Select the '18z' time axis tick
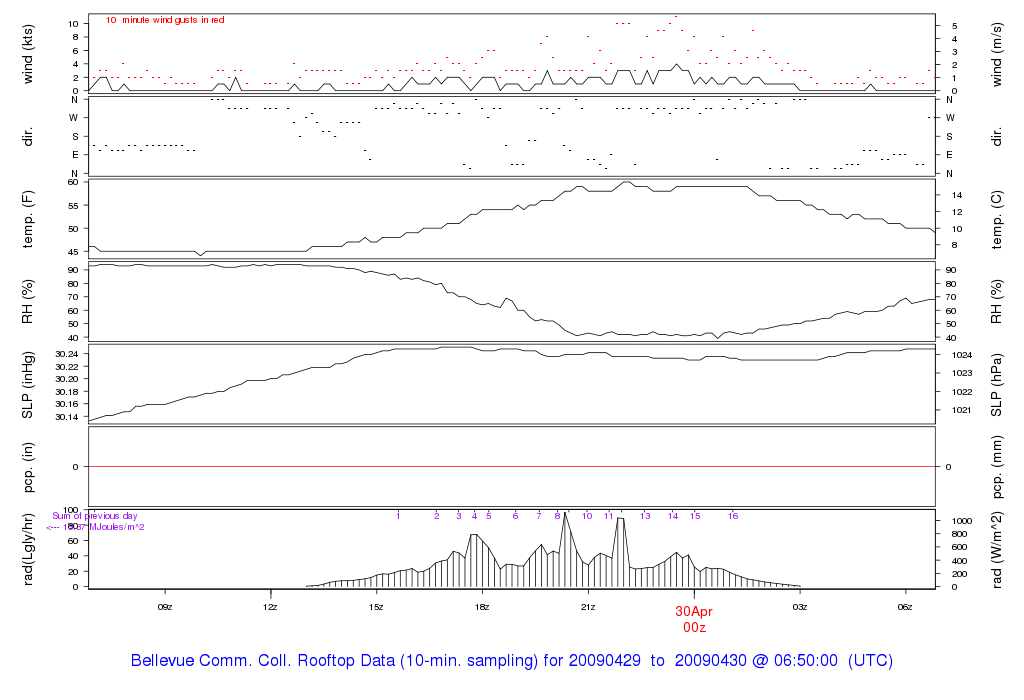This screenshot has height=700, width=1024. tap(482, 607)
